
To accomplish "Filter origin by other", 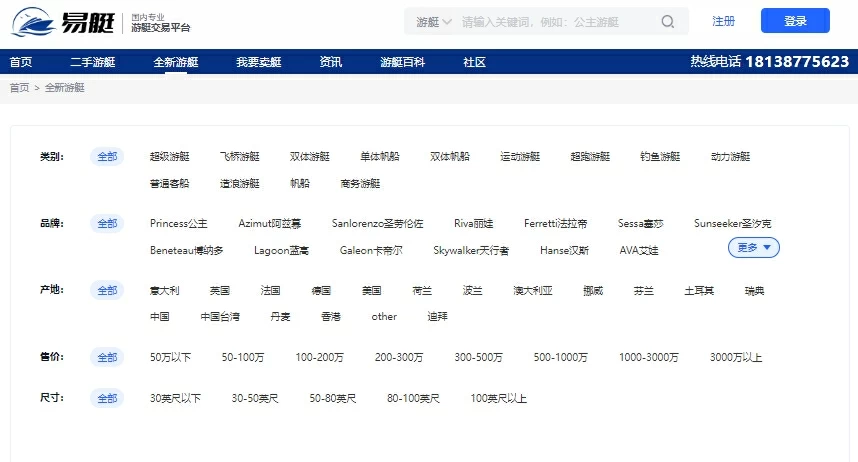I will (x=384, y=316).
